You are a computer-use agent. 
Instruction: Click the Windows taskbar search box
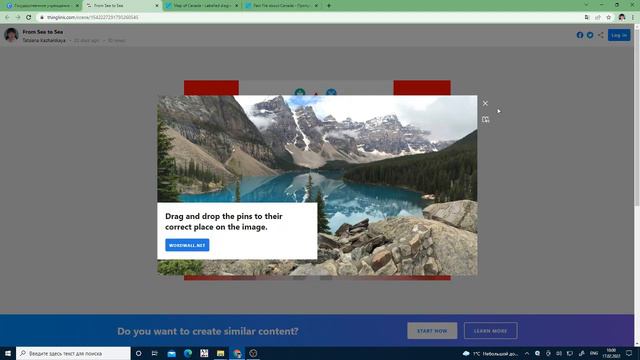click(x=73, y=353)
